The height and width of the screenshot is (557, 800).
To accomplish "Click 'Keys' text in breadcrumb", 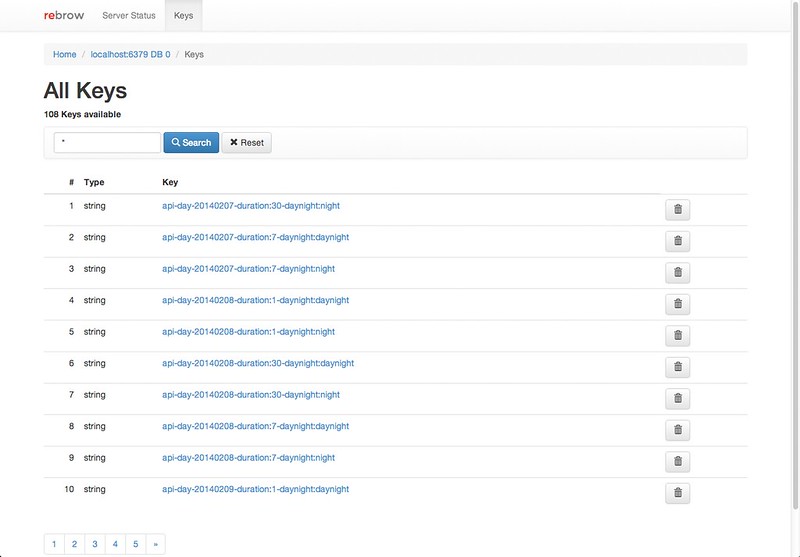I will (194, 54).
